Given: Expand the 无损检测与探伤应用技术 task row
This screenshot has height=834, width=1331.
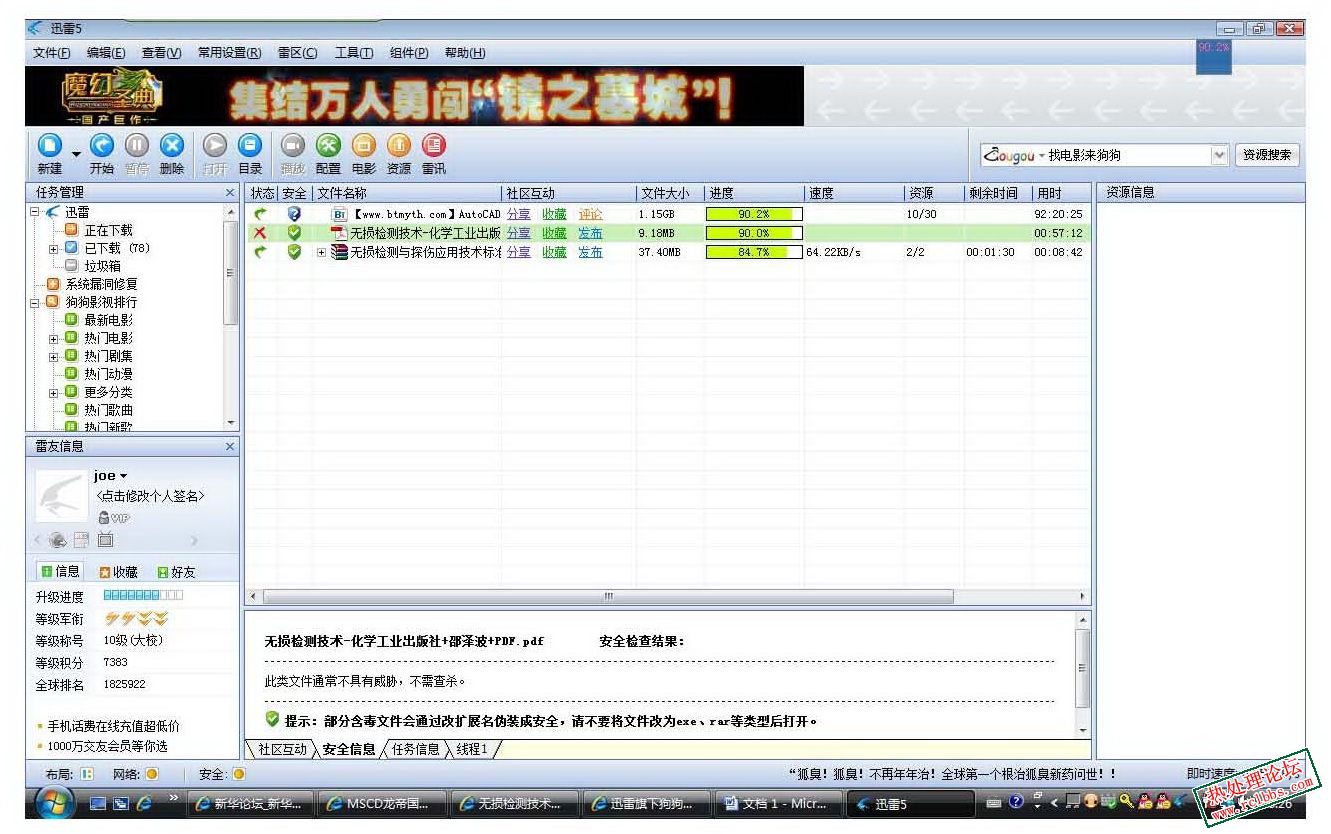Looking at the screenshot, I should coord(322,252).
